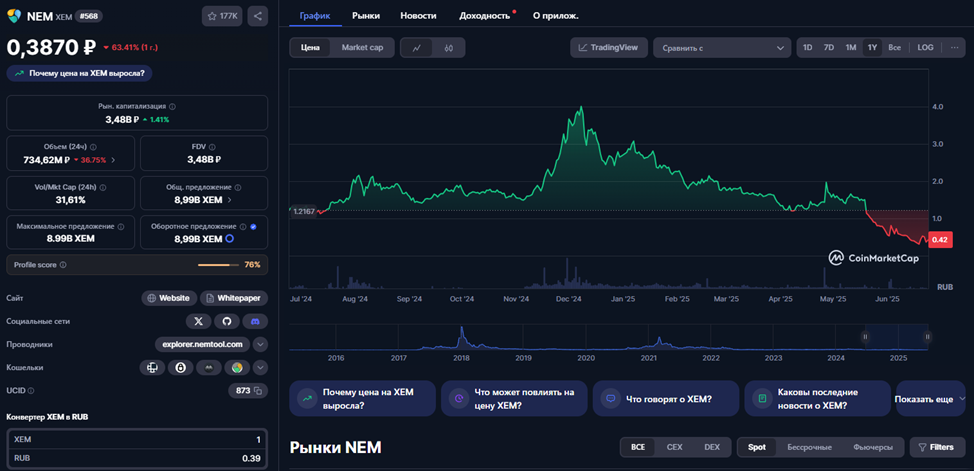Set chart range to 1Y

[x=872, y=48]
